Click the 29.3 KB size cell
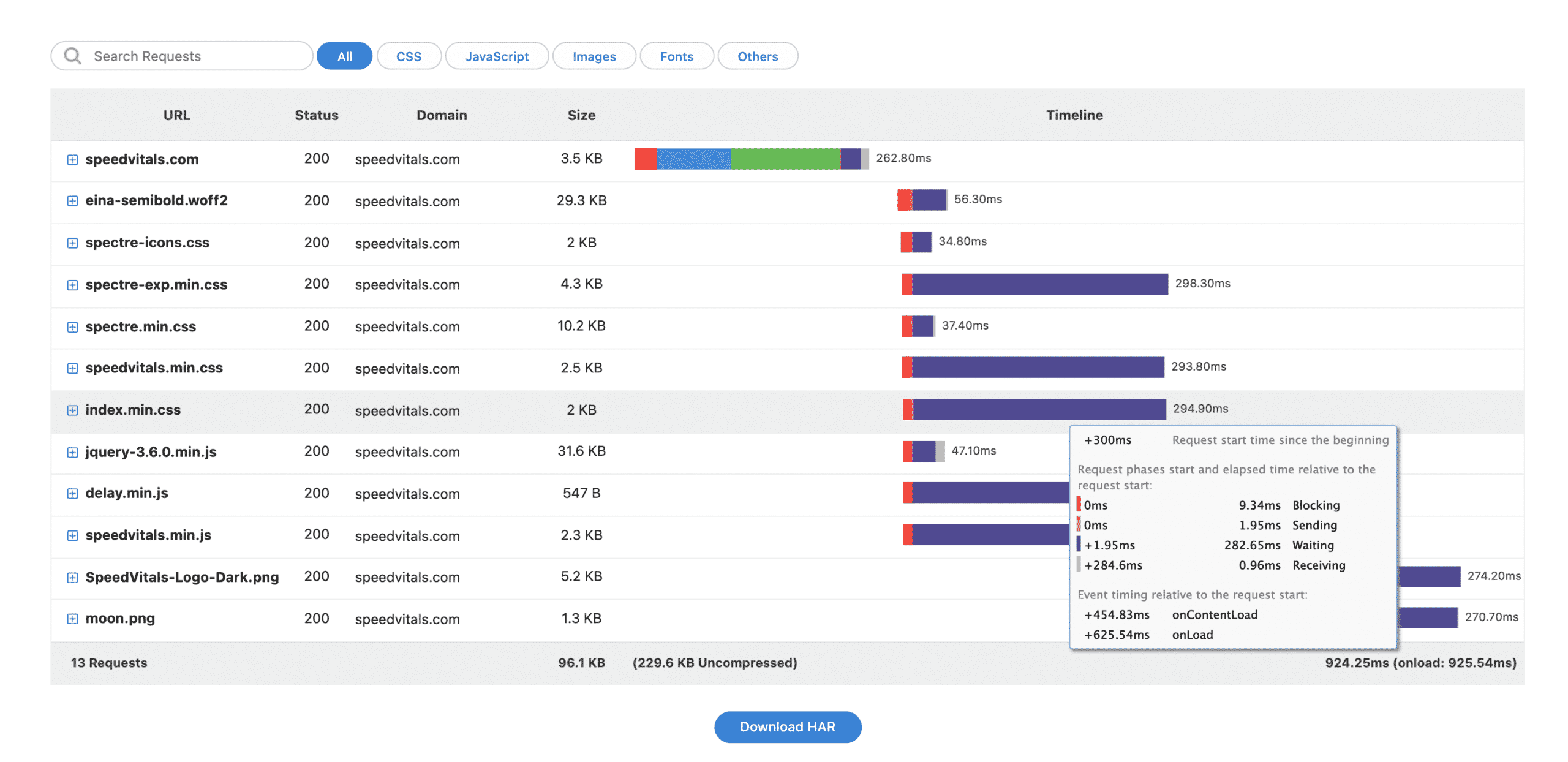Viewport: 1568px width, 762px height. coord(581,200)
